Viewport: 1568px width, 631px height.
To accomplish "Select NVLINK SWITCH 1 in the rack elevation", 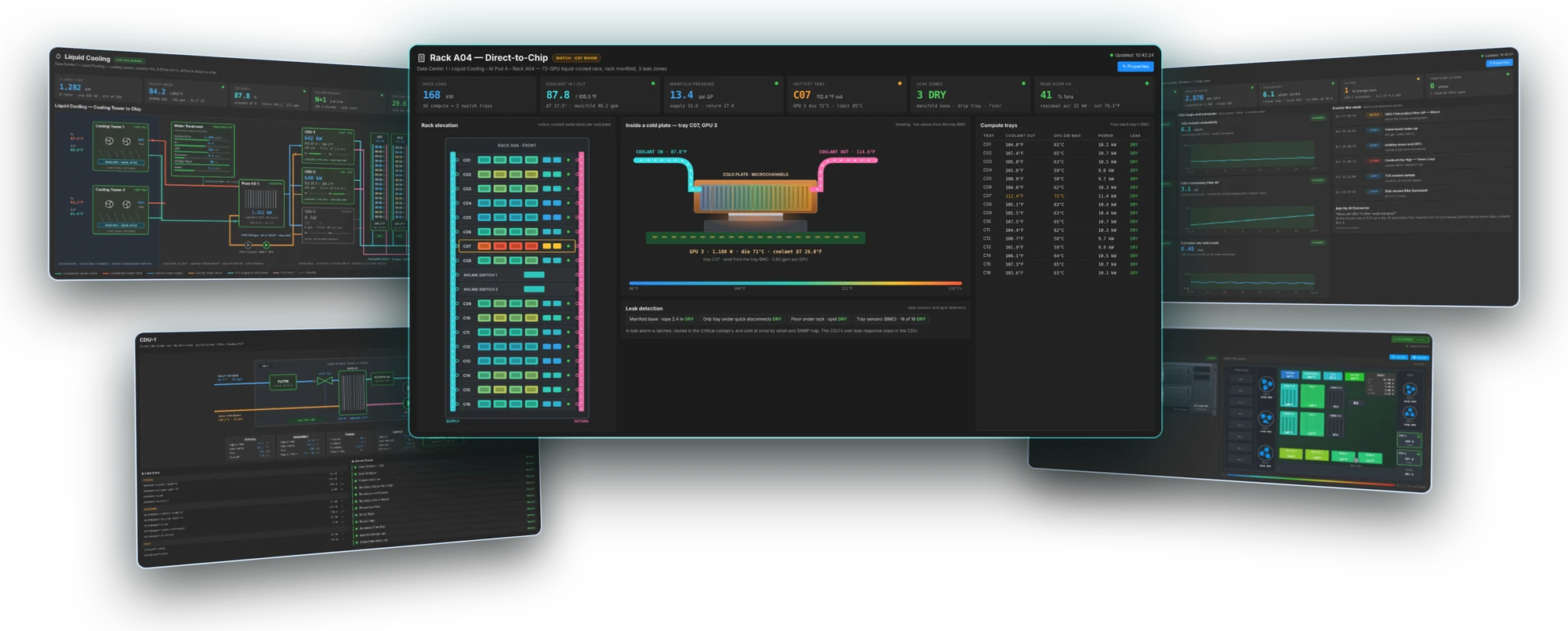I will (517, 275).
